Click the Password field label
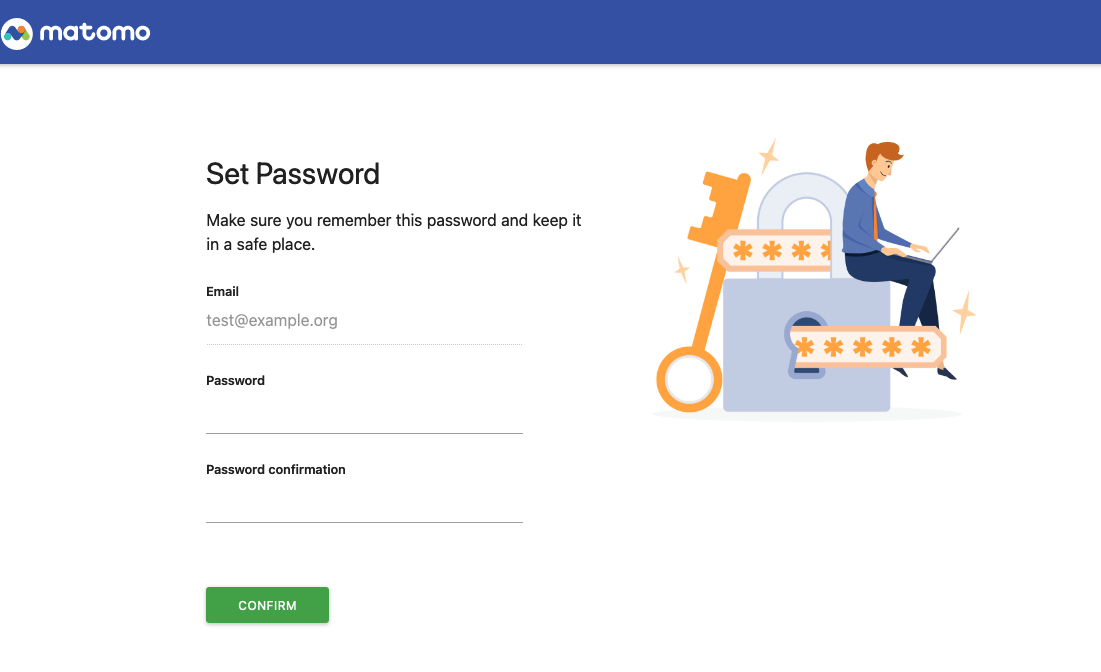 tap(235, 381)
